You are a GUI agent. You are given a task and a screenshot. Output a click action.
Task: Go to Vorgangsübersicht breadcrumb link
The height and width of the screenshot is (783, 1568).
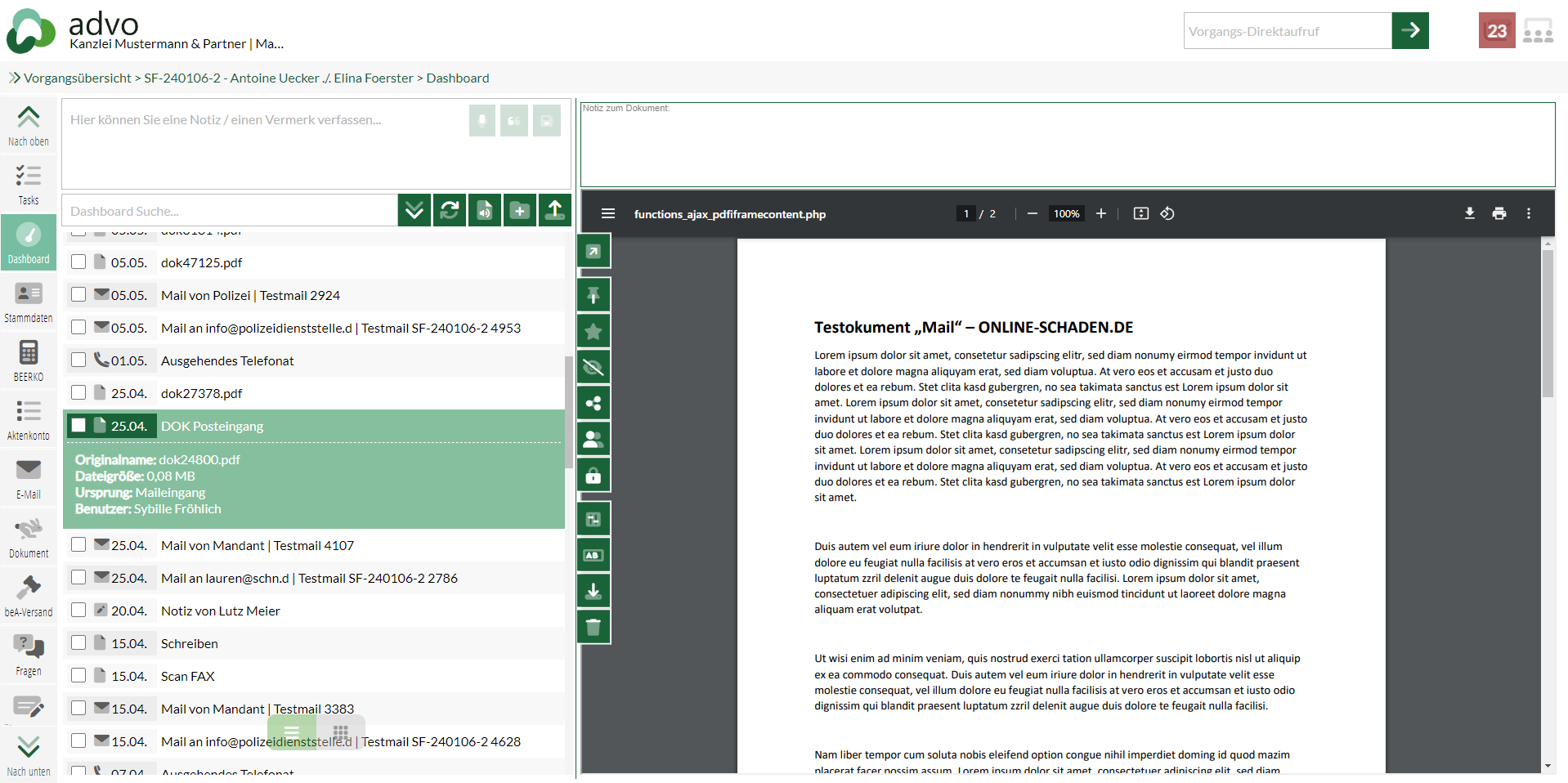[77, 78]
